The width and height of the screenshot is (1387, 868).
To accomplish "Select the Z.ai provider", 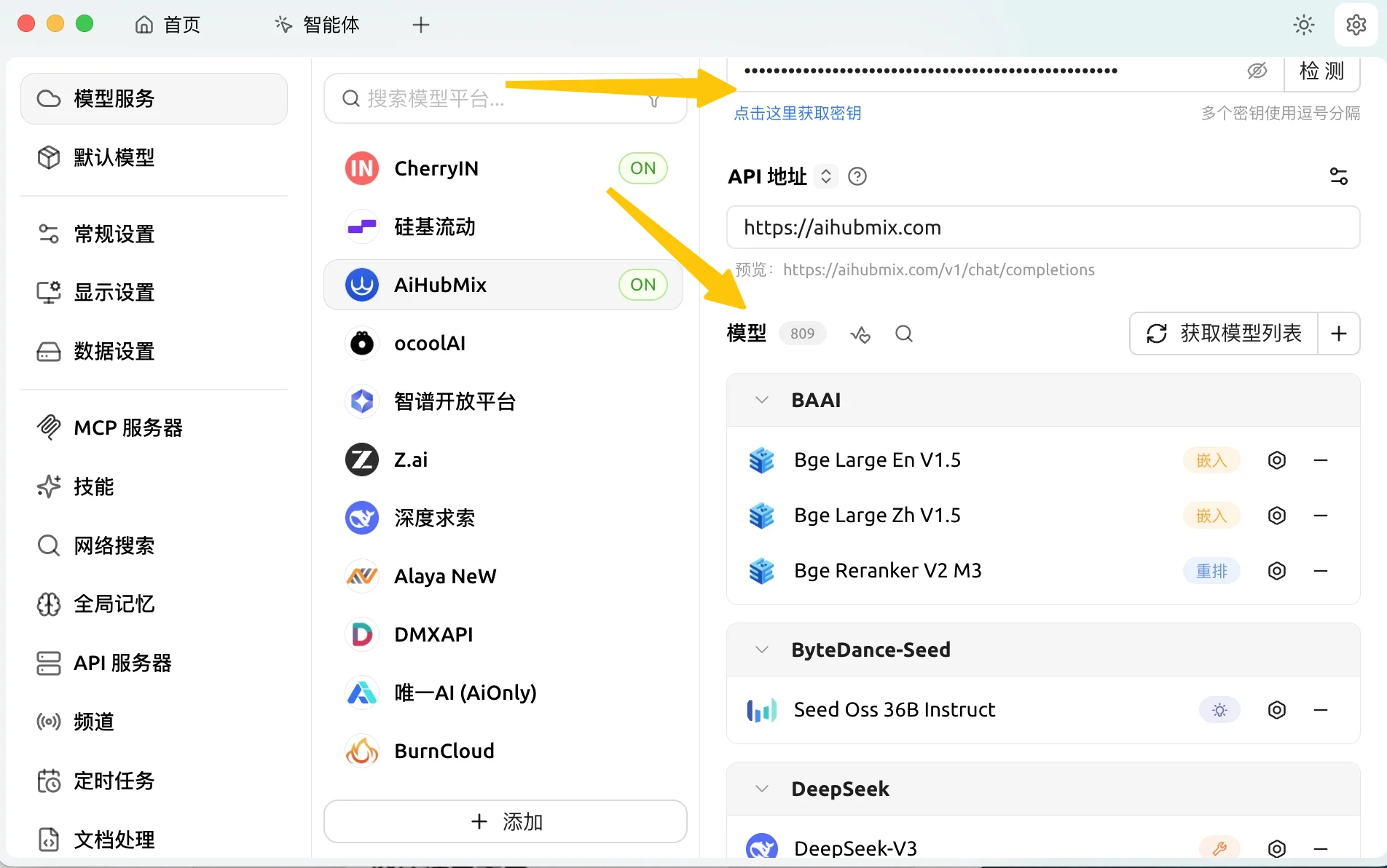I will 503,459.
